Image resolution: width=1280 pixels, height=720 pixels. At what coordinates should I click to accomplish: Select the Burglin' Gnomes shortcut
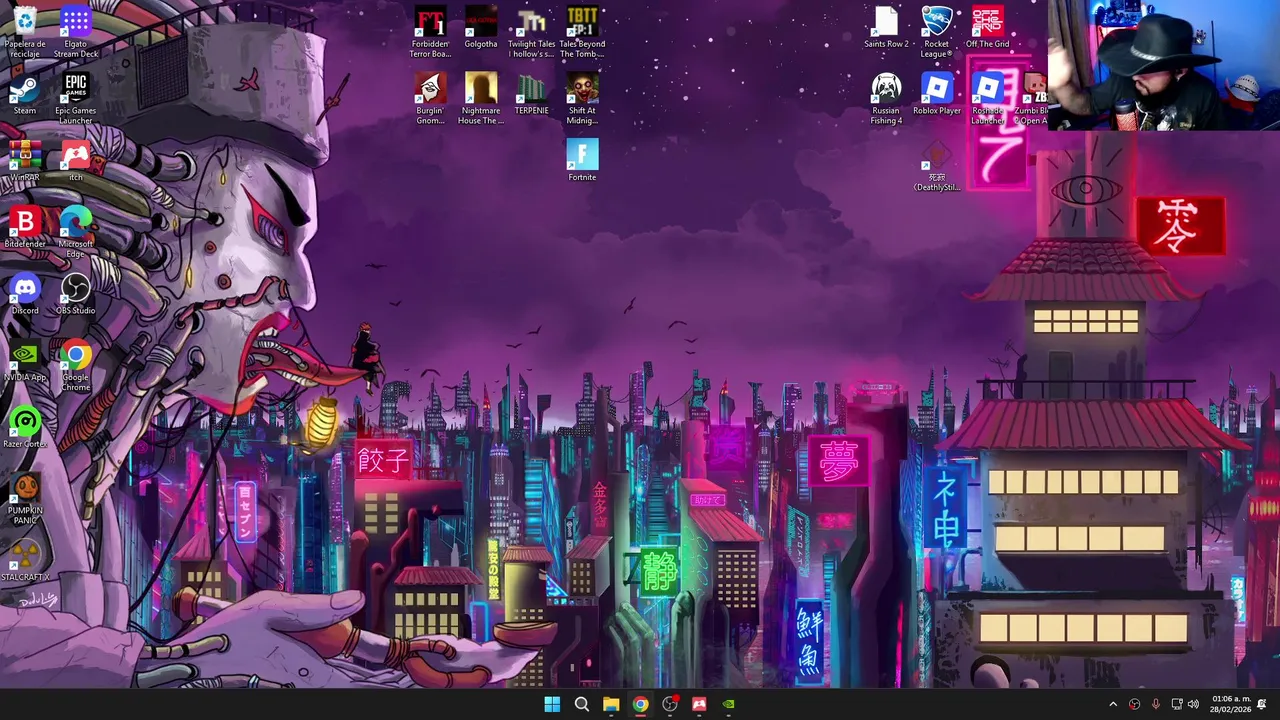click(430, 98)
